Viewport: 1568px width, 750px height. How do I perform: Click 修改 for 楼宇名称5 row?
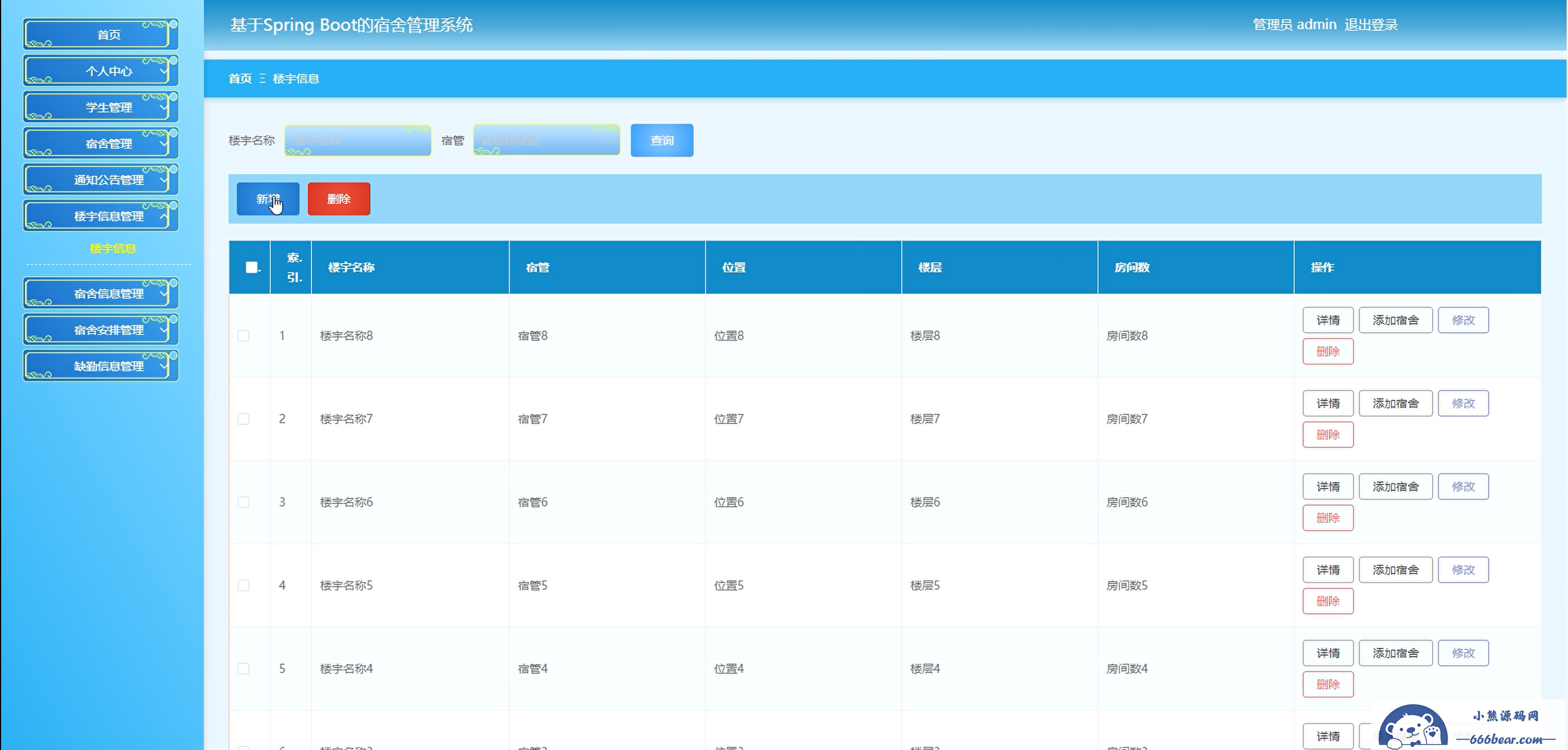click(1463, 570)
